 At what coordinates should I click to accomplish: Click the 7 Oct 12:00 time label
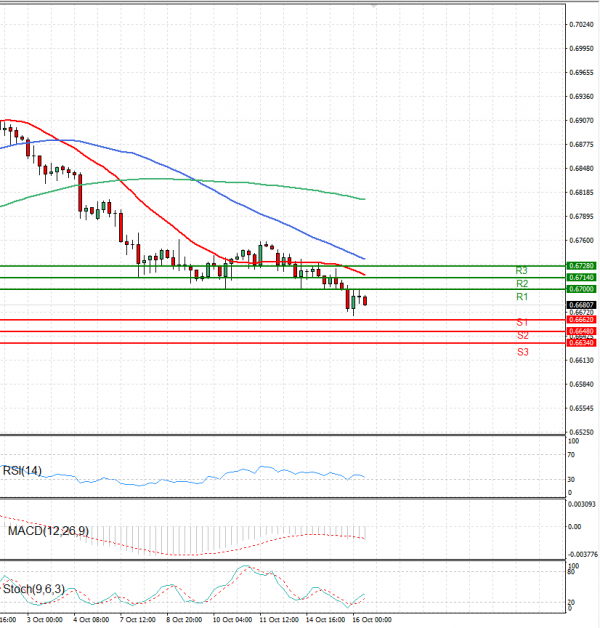click(x=138, y=620)
